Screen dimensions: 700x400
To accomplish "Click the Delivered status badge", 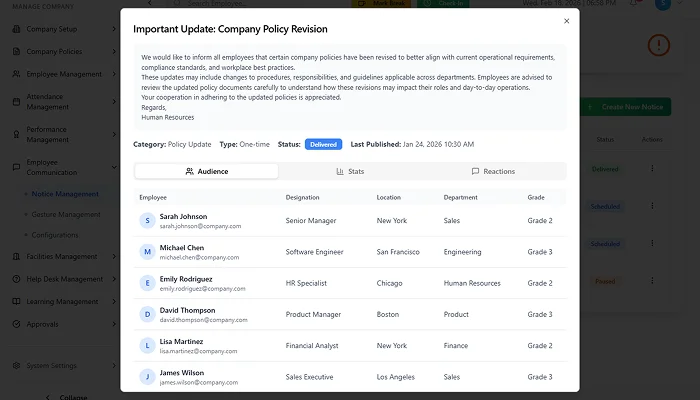I will click(x=323, y=144).
